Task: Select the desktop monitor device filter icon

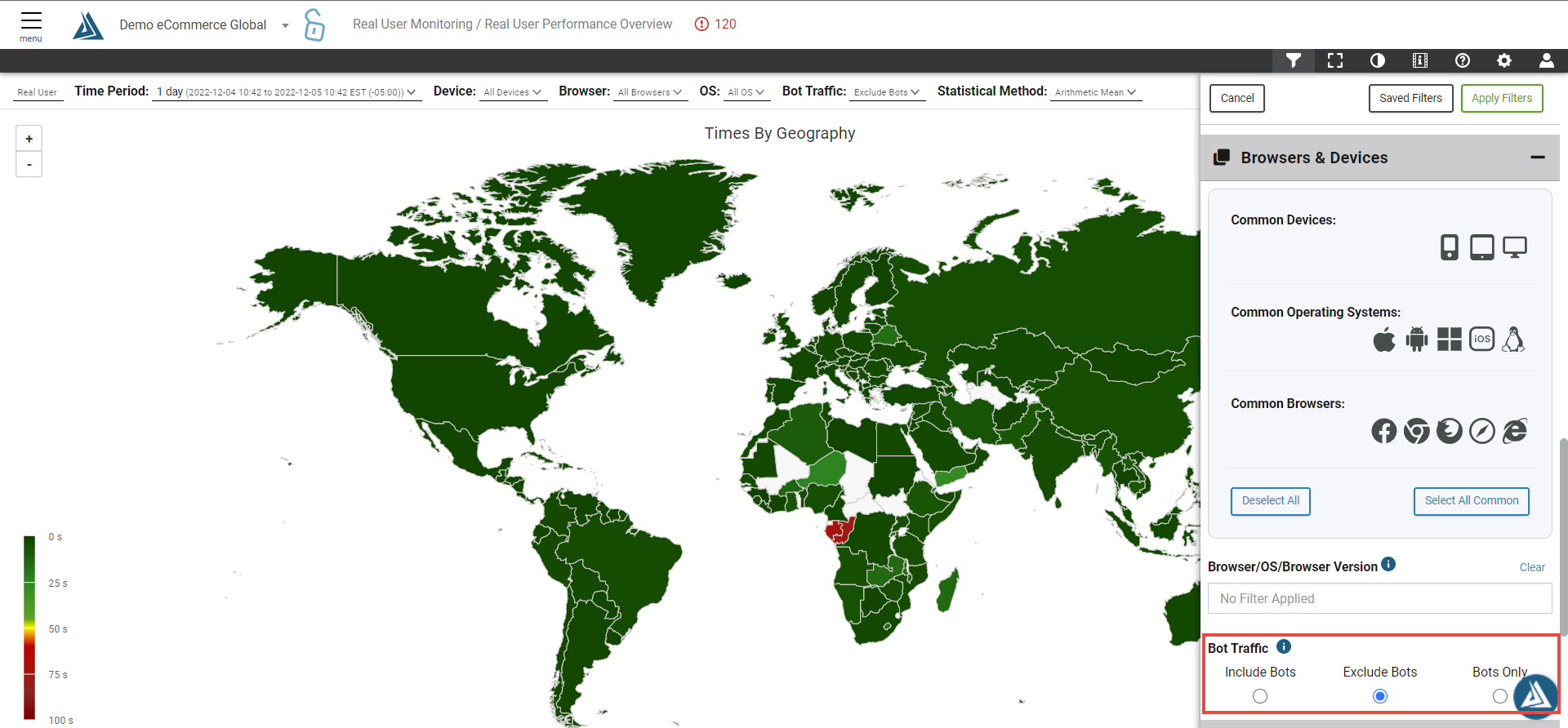Action: (1515, 247)
